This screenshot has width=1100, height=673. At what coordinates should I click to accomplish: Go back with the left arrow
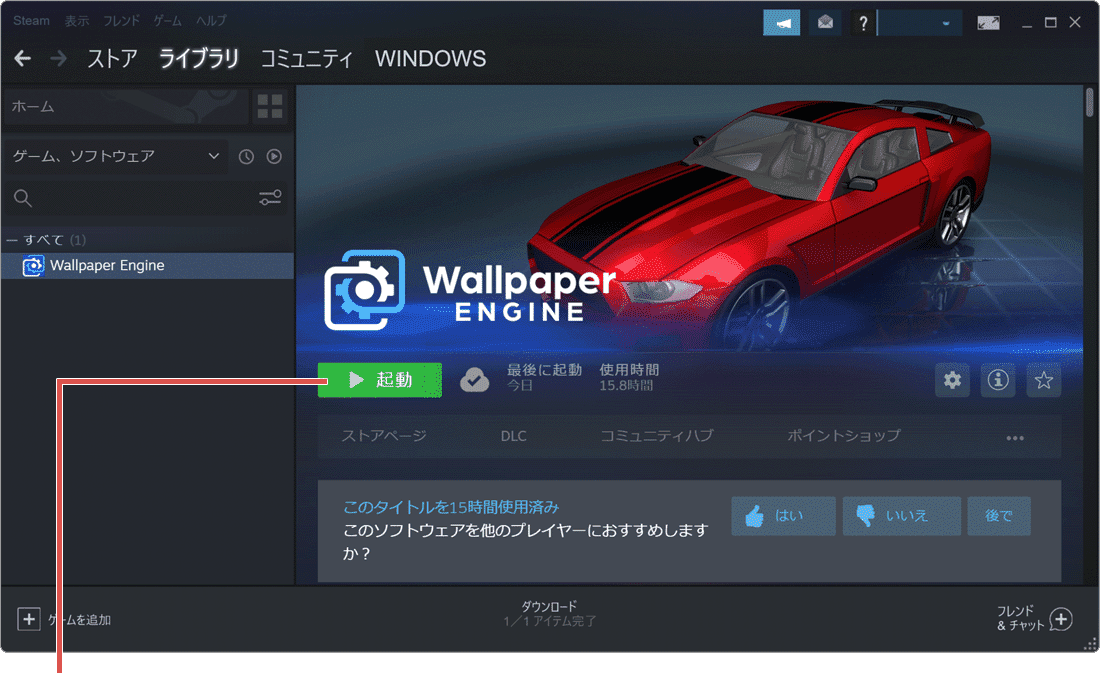pyautogui.click(x=22, y=58)
